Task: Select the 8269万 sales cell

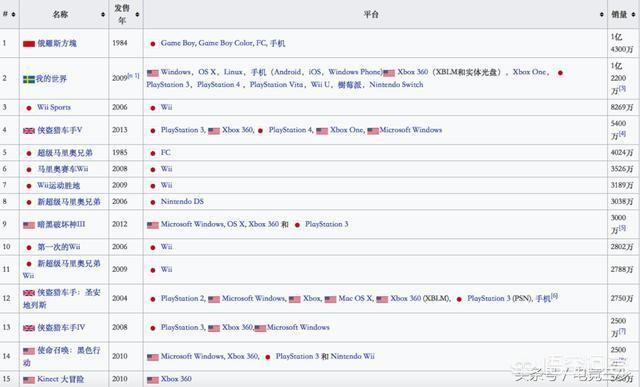Action: click(623, 107)
